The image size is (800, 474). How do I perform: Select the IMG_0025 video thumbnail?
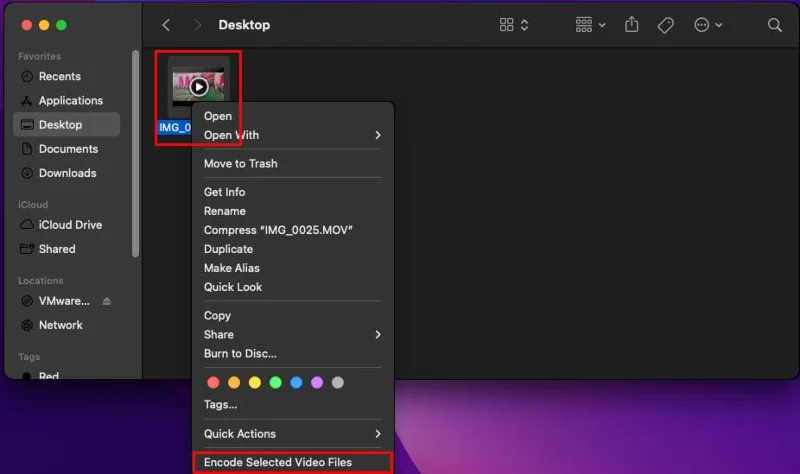(x=198, y=86)
